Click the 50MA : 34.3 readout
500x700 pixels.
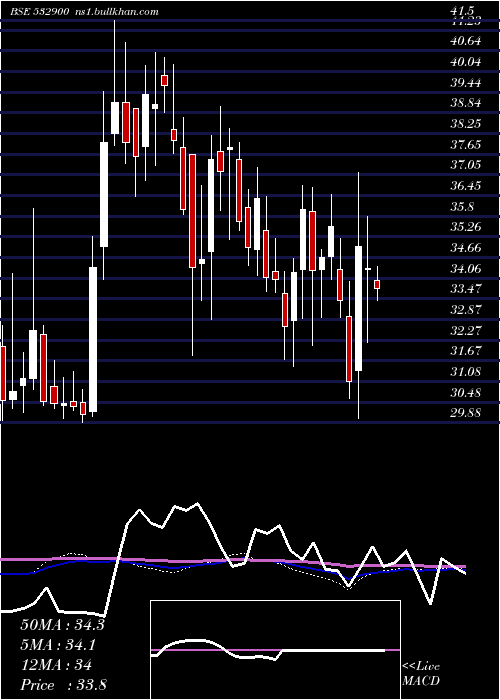click(62, 624)
